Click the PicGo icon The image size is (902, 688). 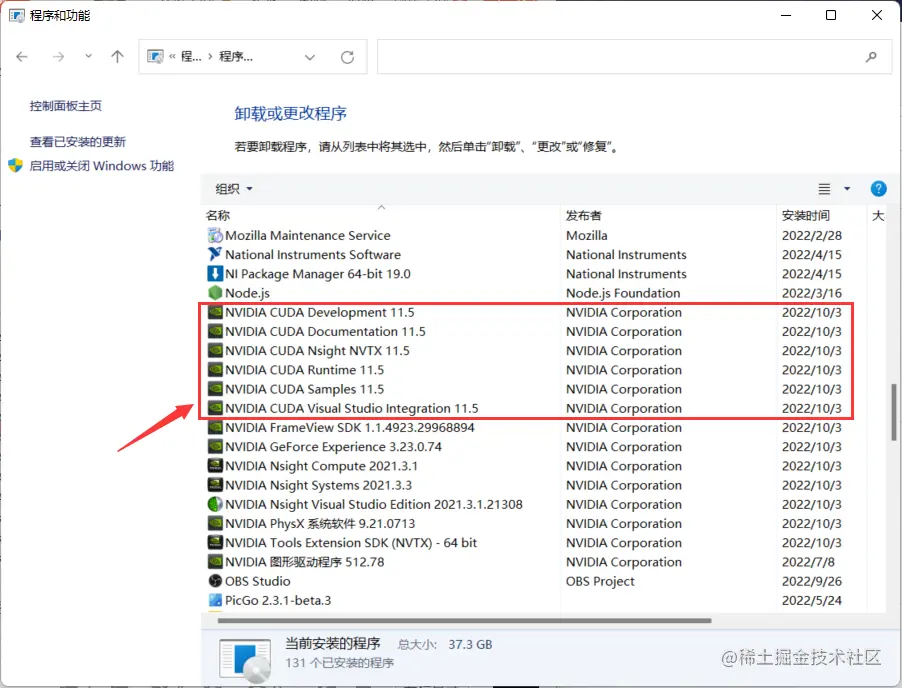pos(215,601)
